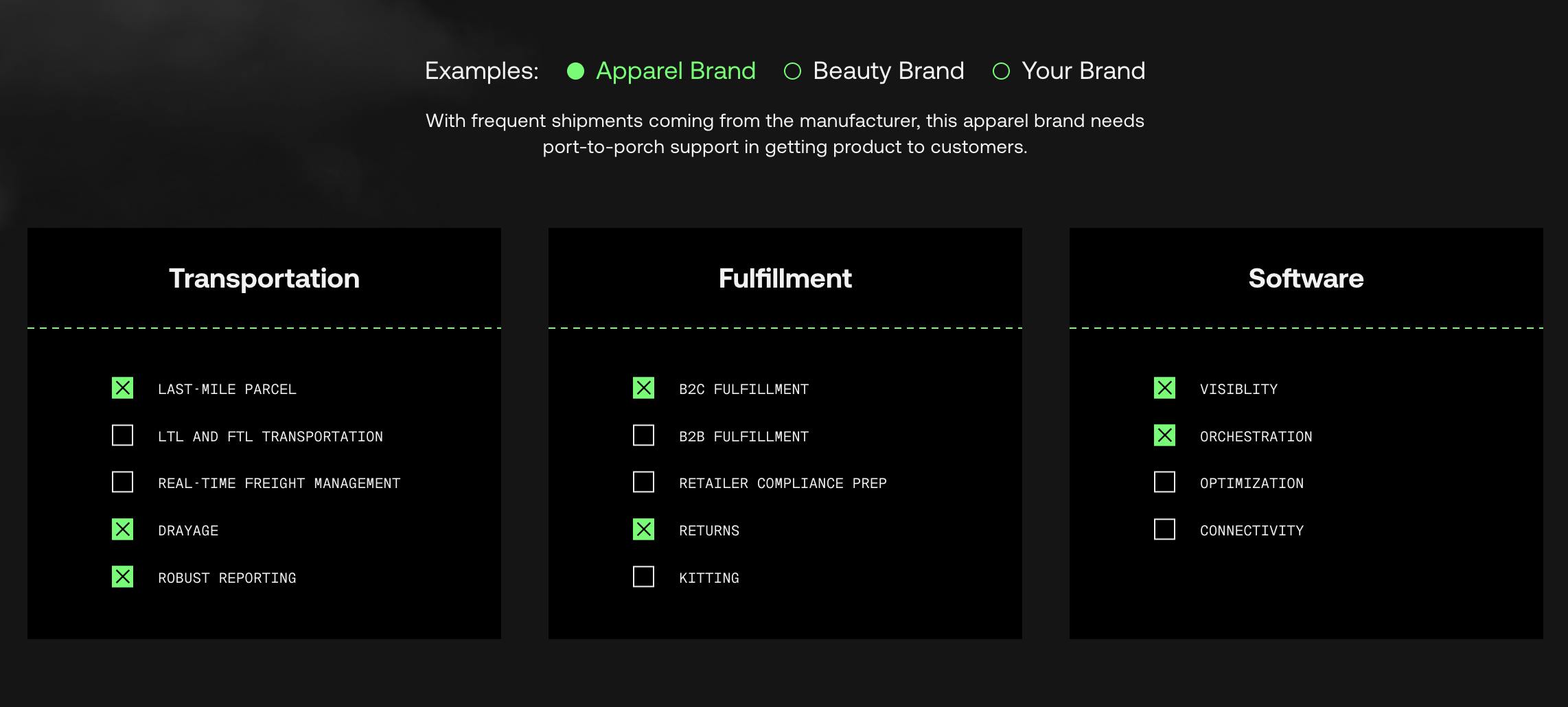Screen dimensions: 1568x707
Task: Uncheck the Last-Mile Parcel checkbox
Action: 123,389
